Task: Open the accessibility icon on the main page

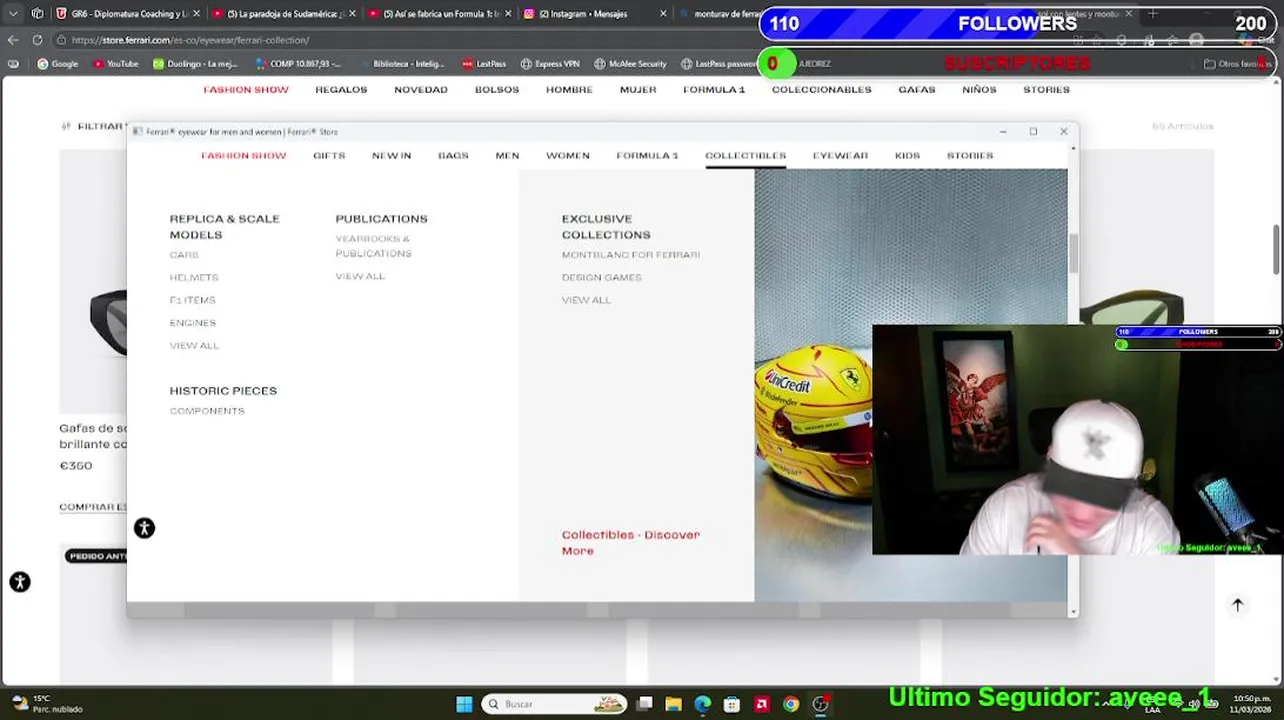Action: point(20,582)
